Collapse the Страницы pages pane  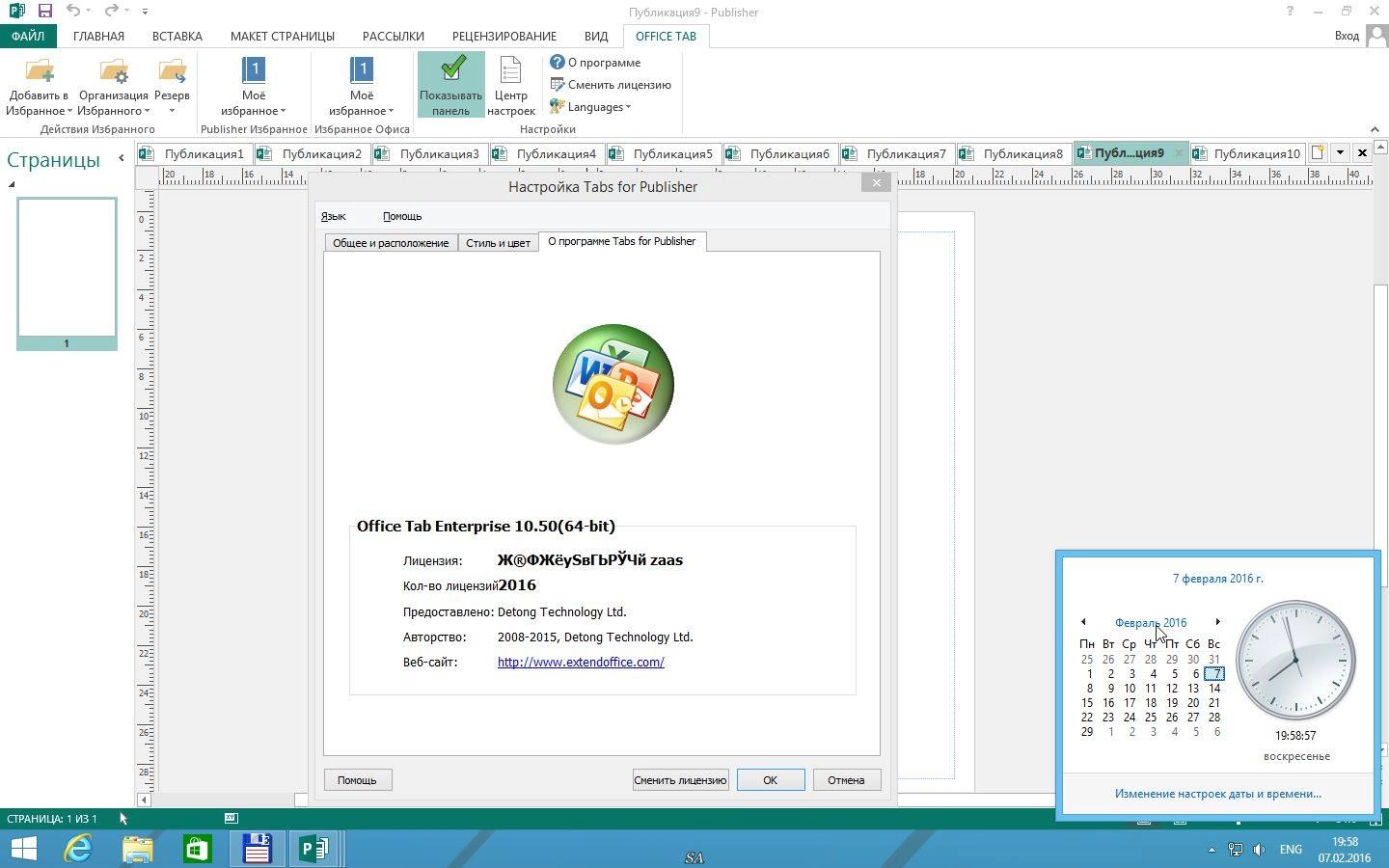[x=121, y=158]
